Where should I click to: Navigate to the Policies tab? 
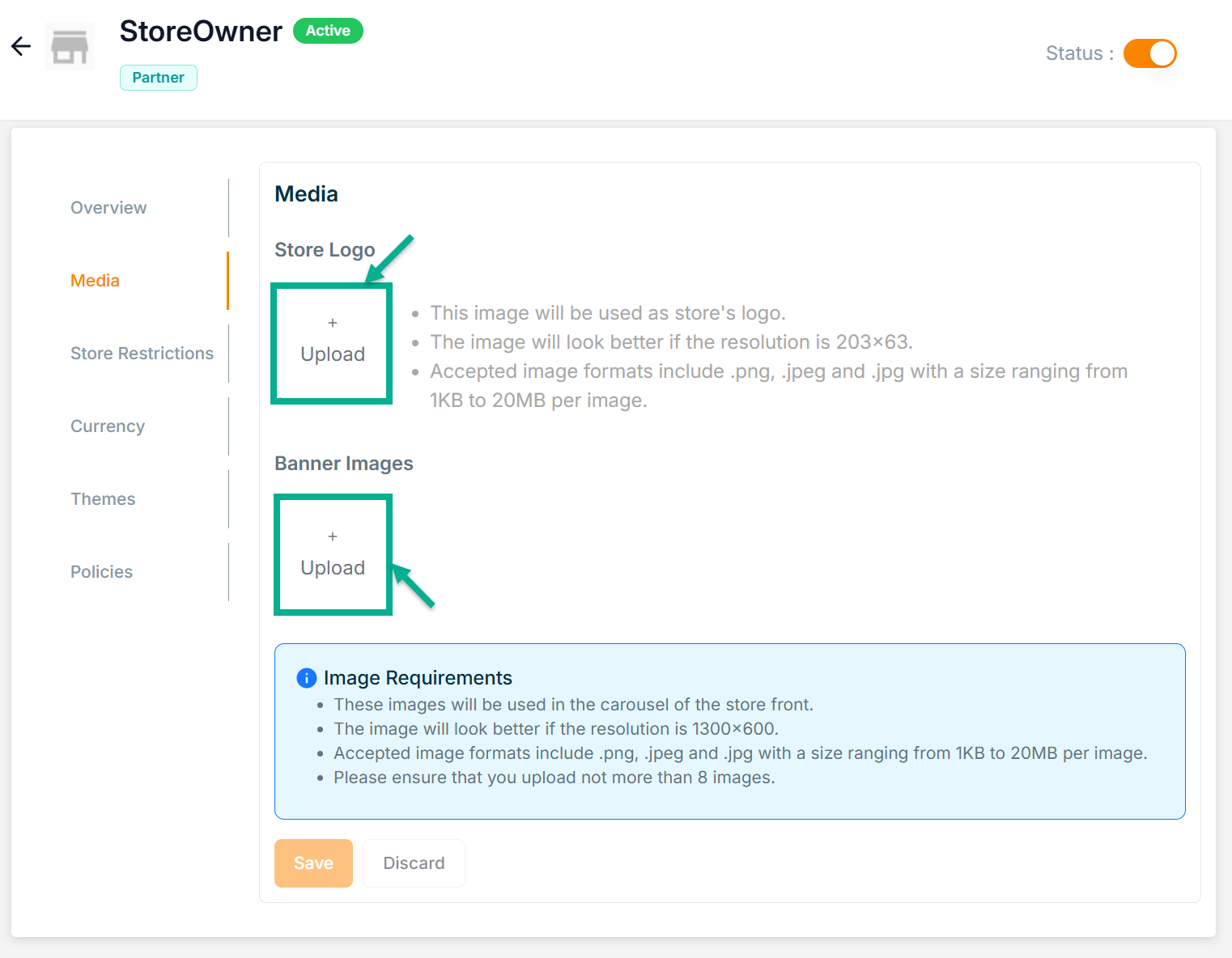[101, 572]
